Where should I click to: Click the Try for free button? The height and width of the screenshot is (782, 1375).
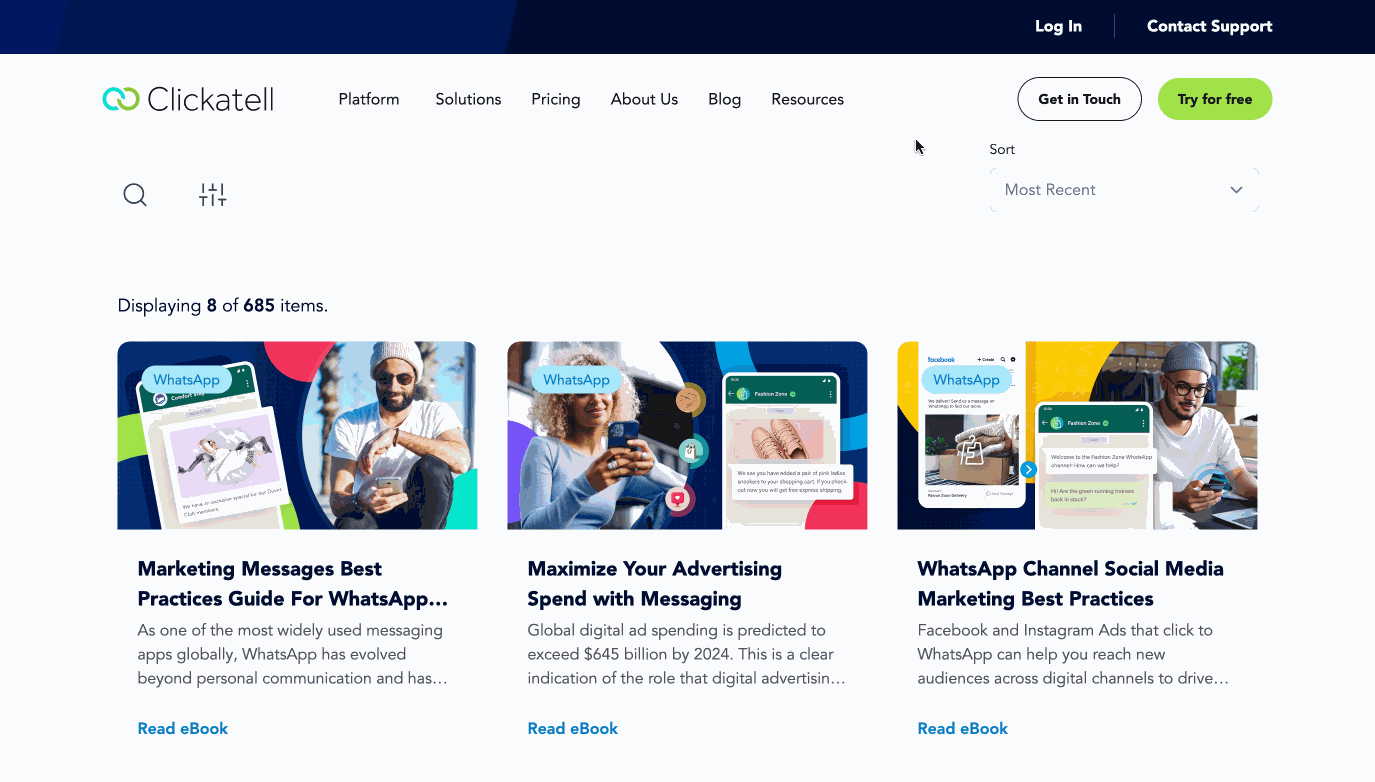pos(1215,99)
